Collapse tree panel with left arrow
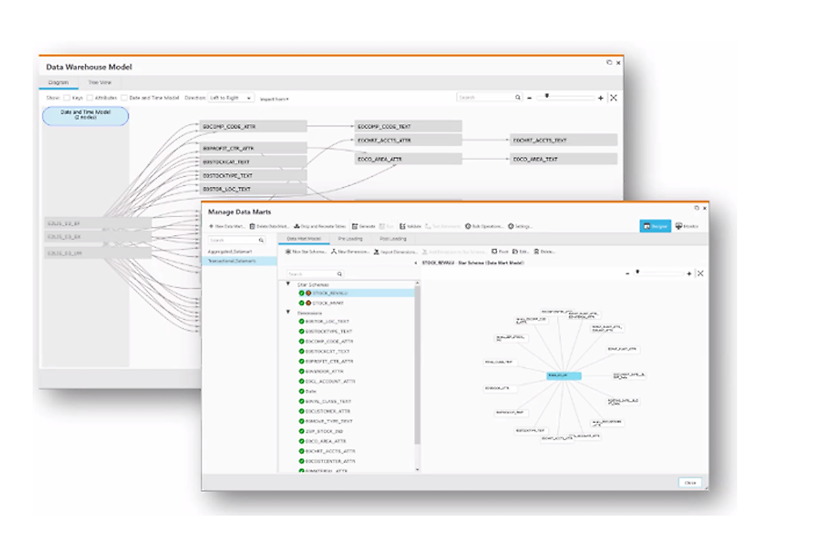 (x=416, y=263)
